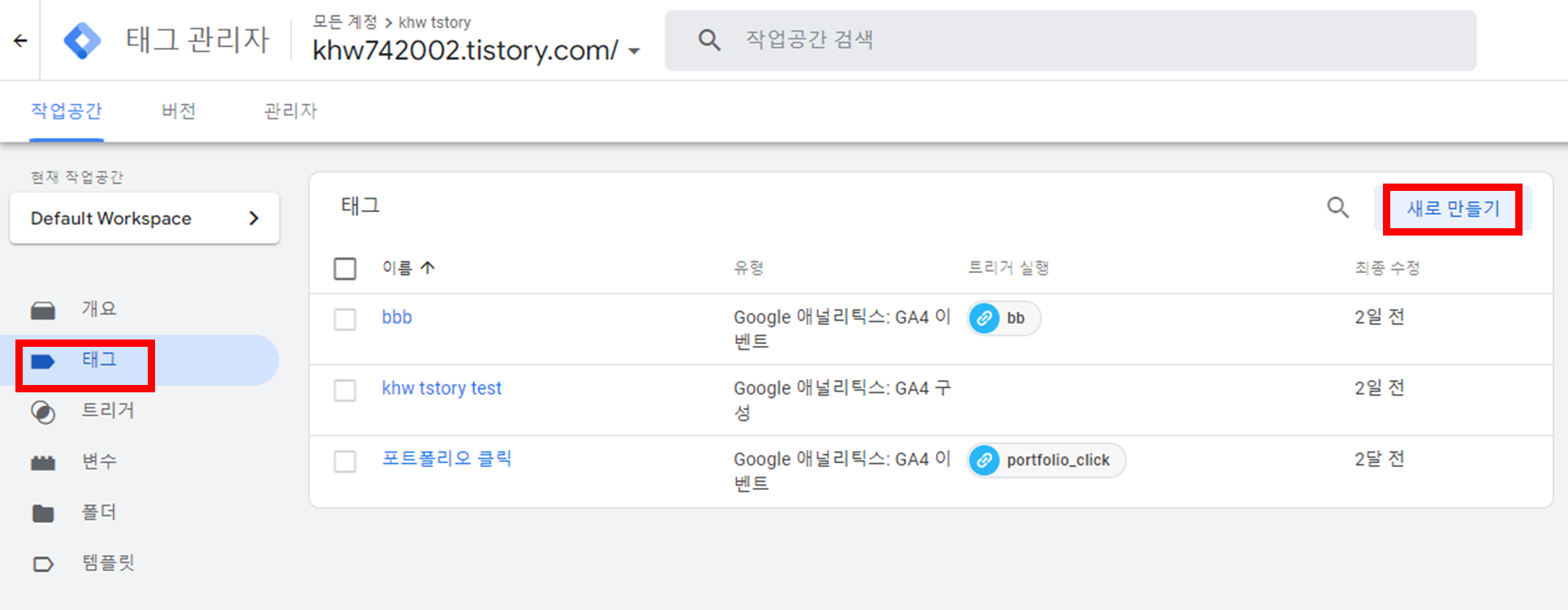Click the 폴더 folder icon in sidebar

43,513
